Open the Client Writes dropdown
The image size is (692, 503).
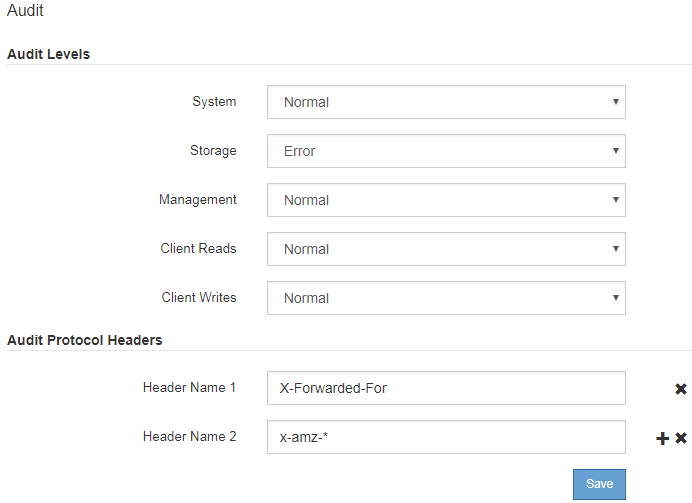pyautogui.click(x=446, y=298)
